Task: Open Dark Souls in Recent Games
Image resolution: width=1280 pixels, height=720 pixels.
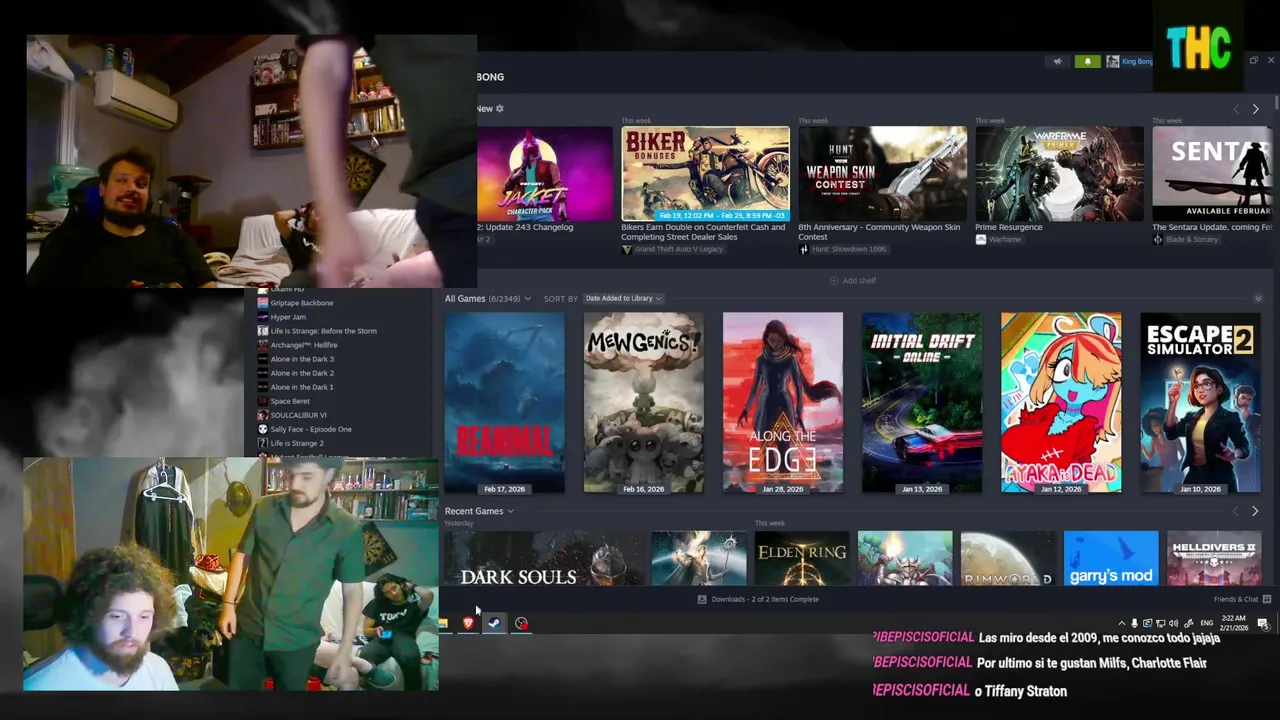Action: (546, 558)
